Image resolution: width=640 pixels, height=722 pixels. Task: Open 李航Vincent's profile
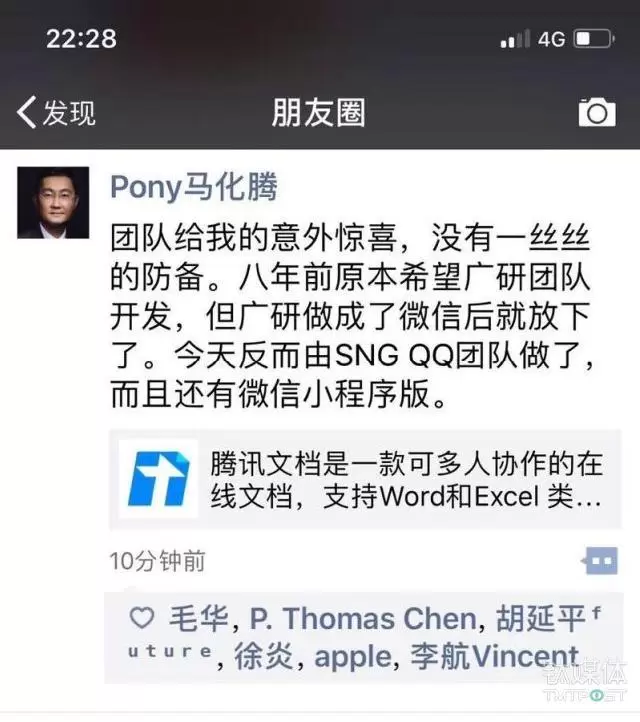tap(494, 656)
